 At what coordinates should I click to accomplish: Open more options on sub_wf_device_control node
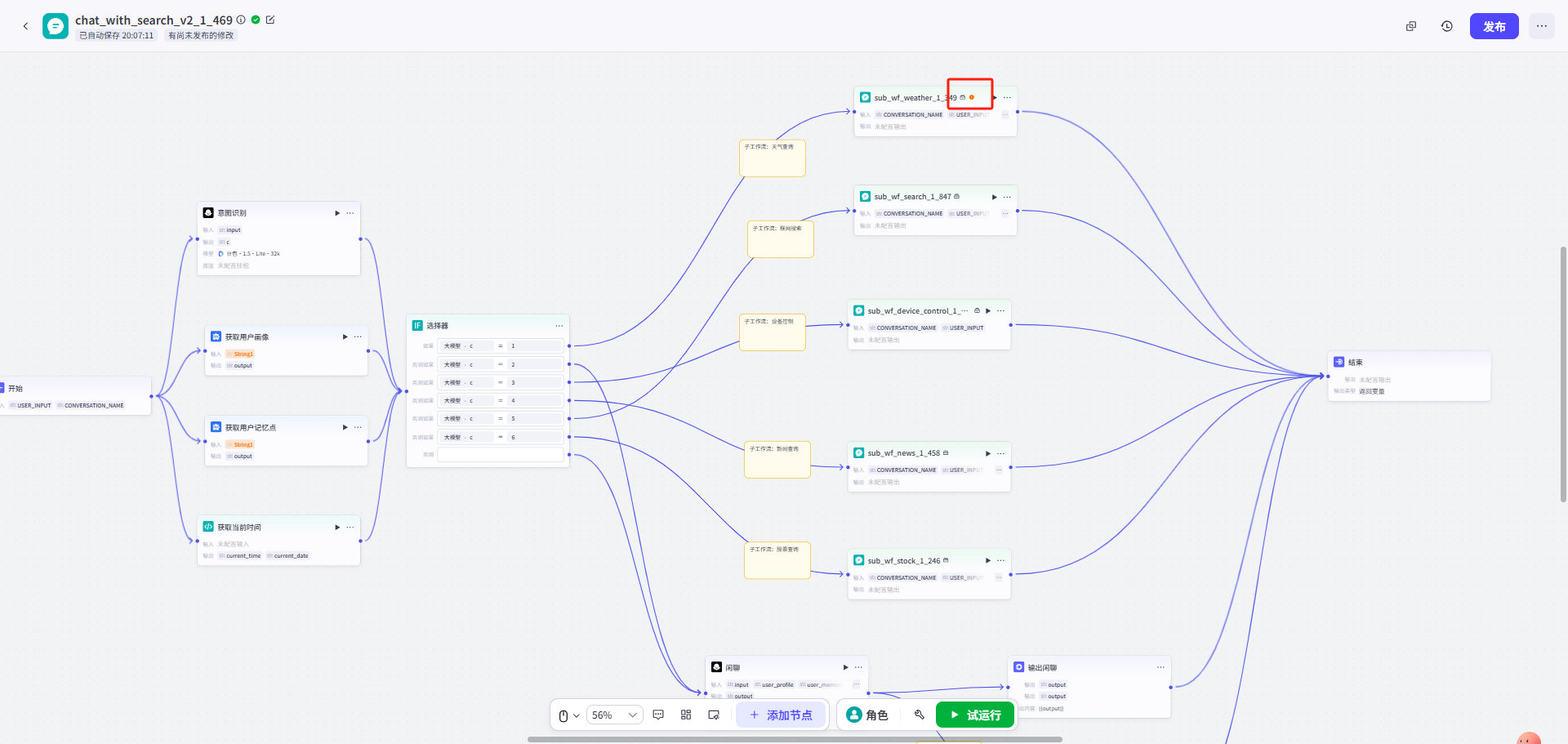[1001, 311]
